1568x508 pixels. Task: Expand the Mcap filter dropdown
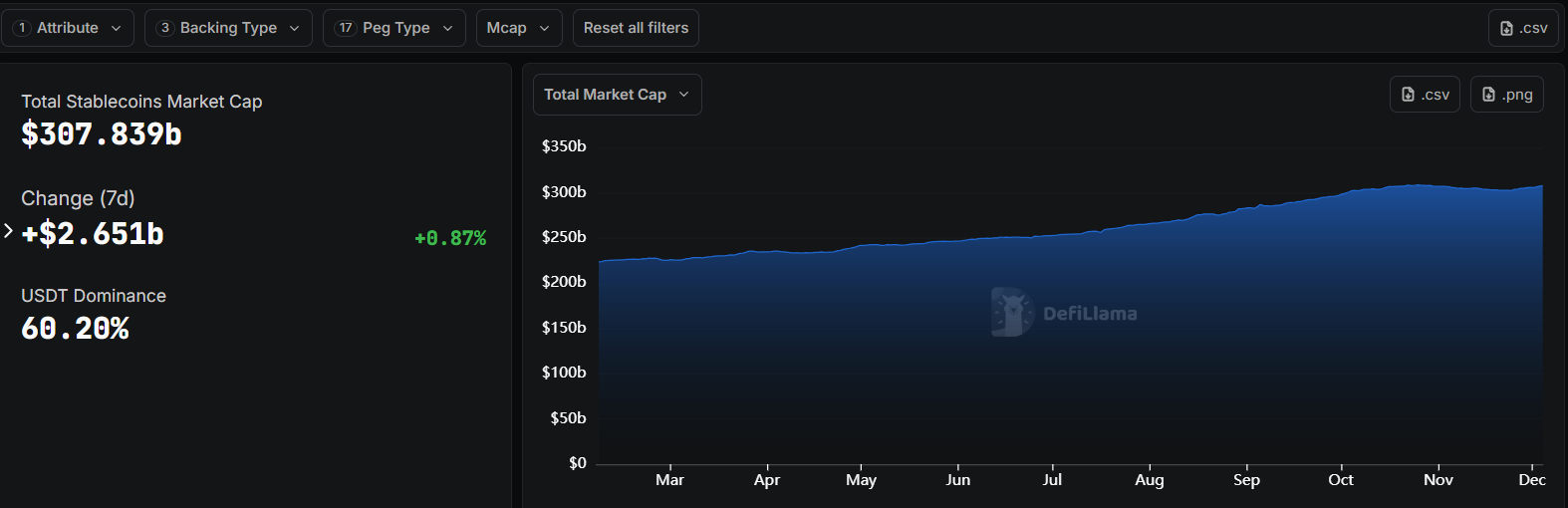(518, 28)
